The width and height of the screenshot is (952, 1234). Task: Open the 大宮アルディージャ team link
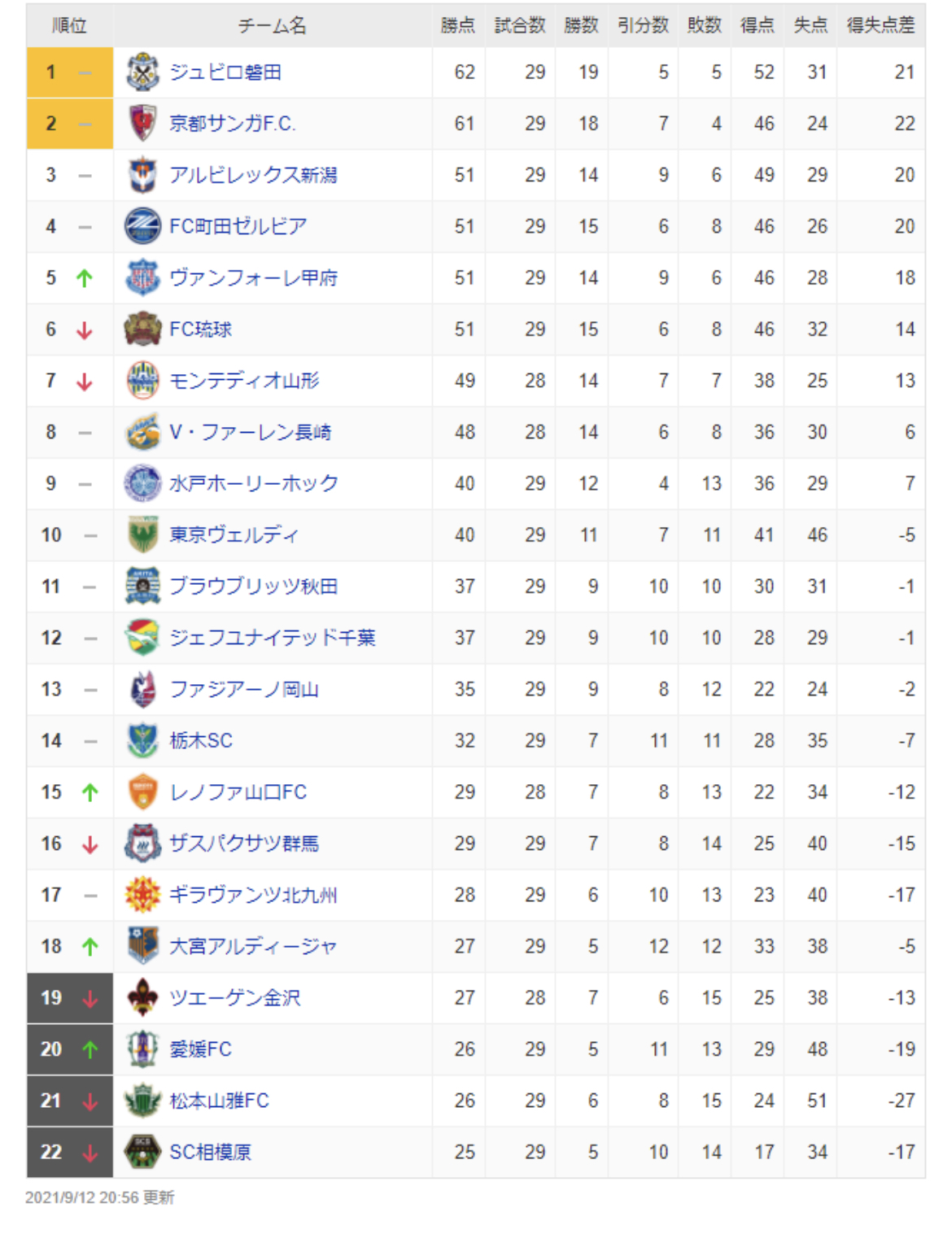tap(253, 946)
